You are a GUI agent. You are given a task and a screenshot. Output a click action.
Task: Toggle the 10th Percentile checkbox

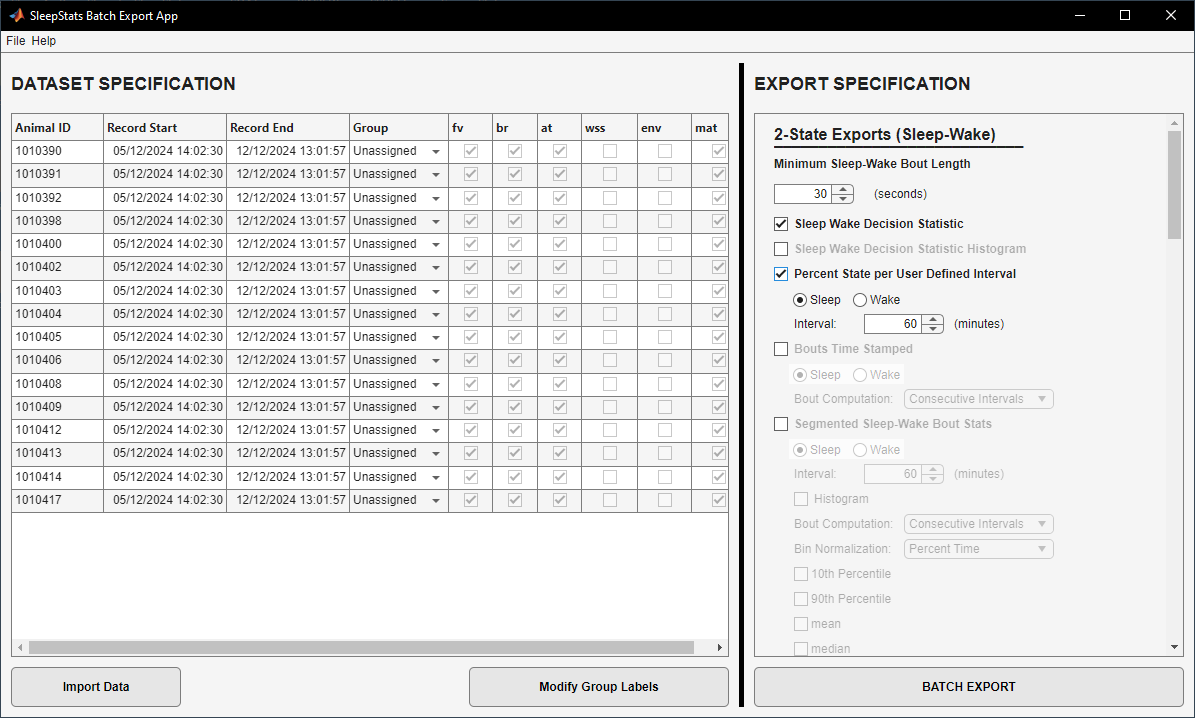(x=801, y=574)
